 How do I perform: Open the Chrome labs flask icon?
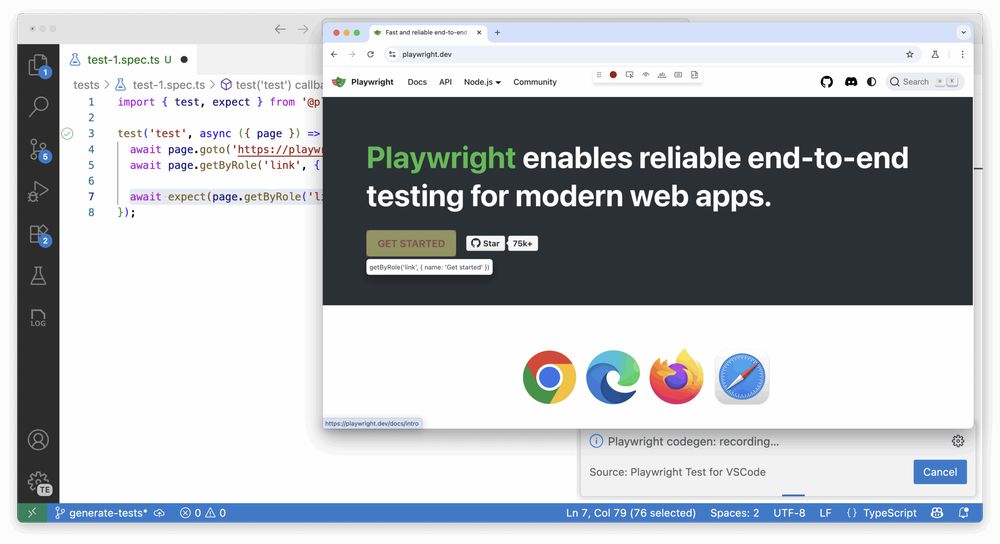935,54
